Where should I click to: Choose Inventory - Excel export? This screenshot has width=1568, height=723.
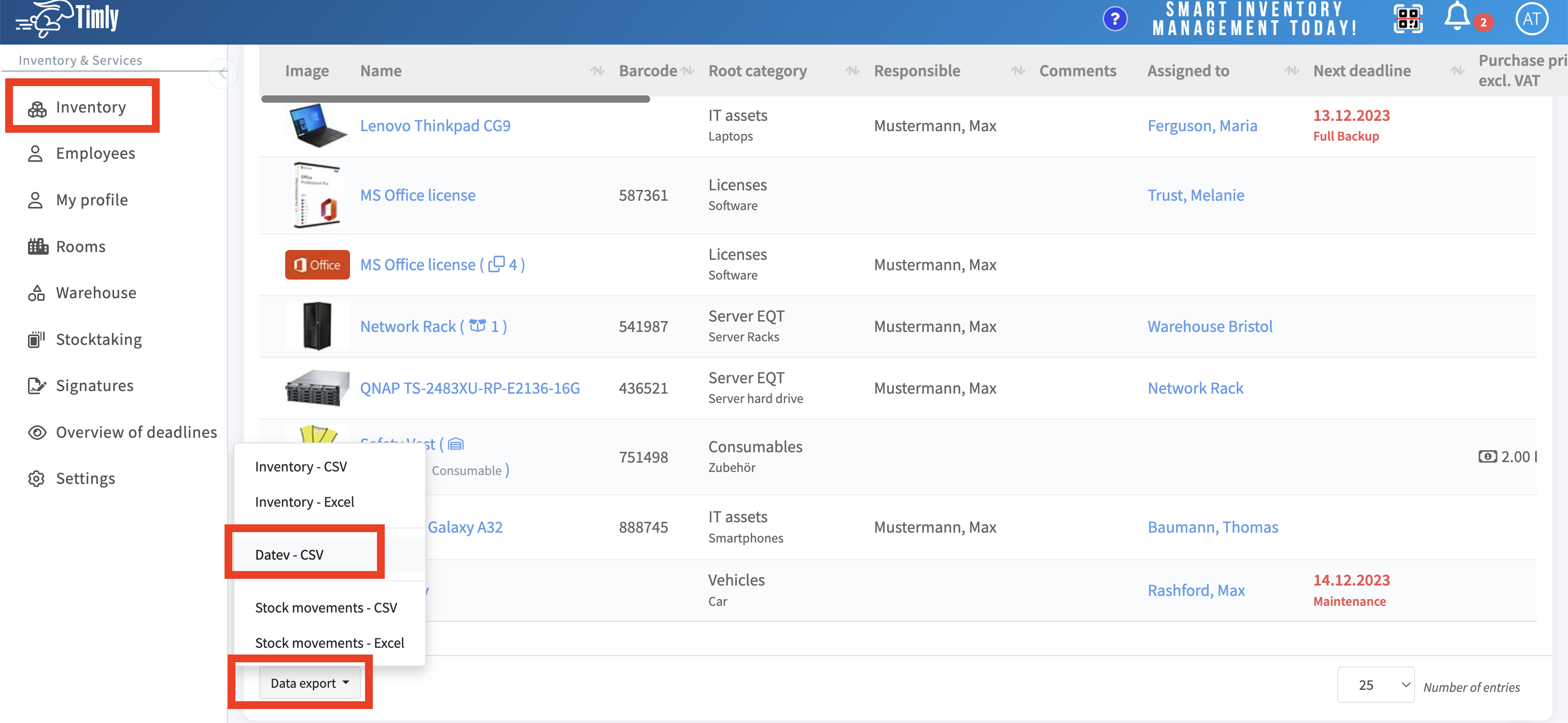click(304, 502)
